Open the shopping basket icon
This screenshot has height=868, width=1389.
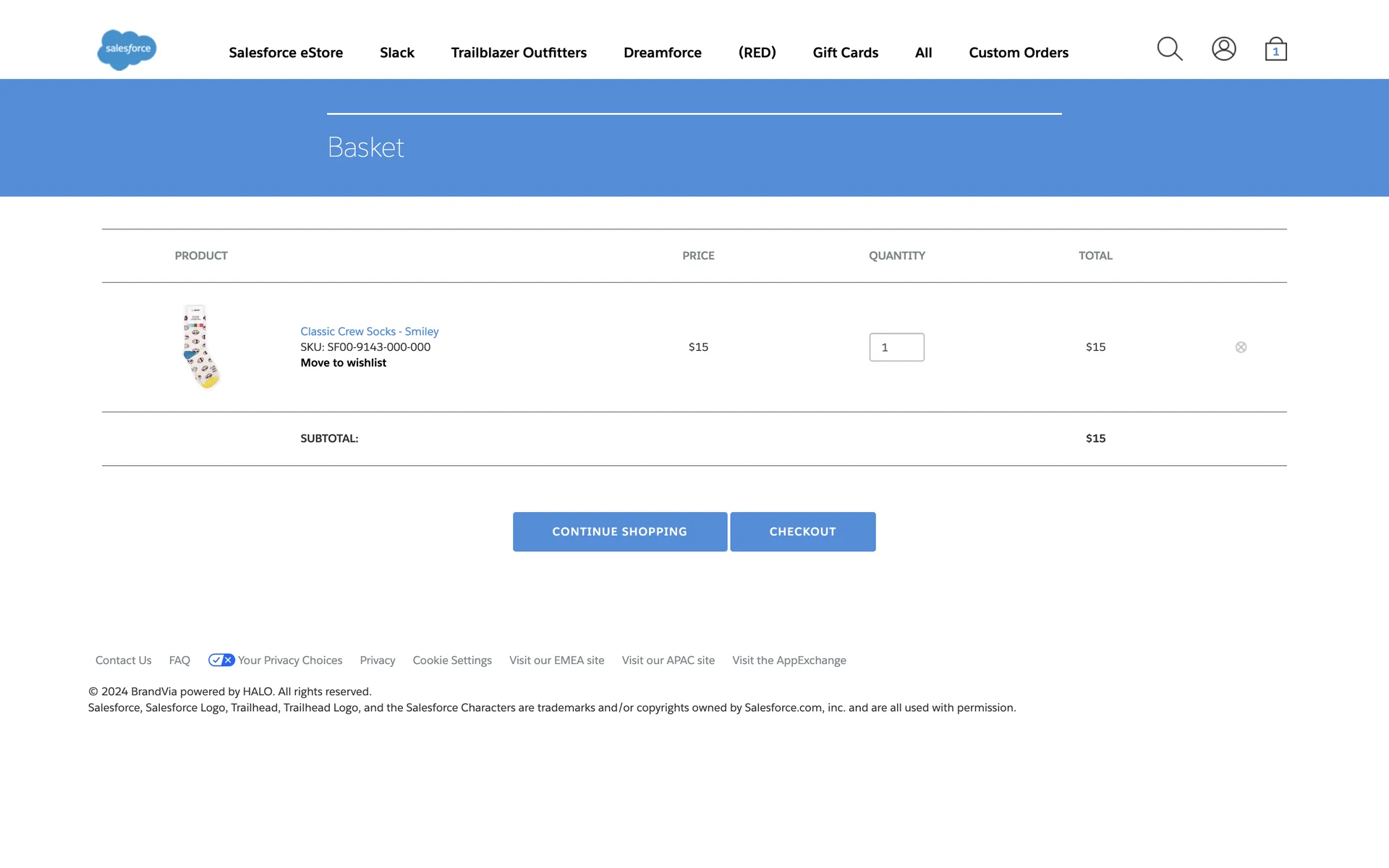pos(1275,49)
